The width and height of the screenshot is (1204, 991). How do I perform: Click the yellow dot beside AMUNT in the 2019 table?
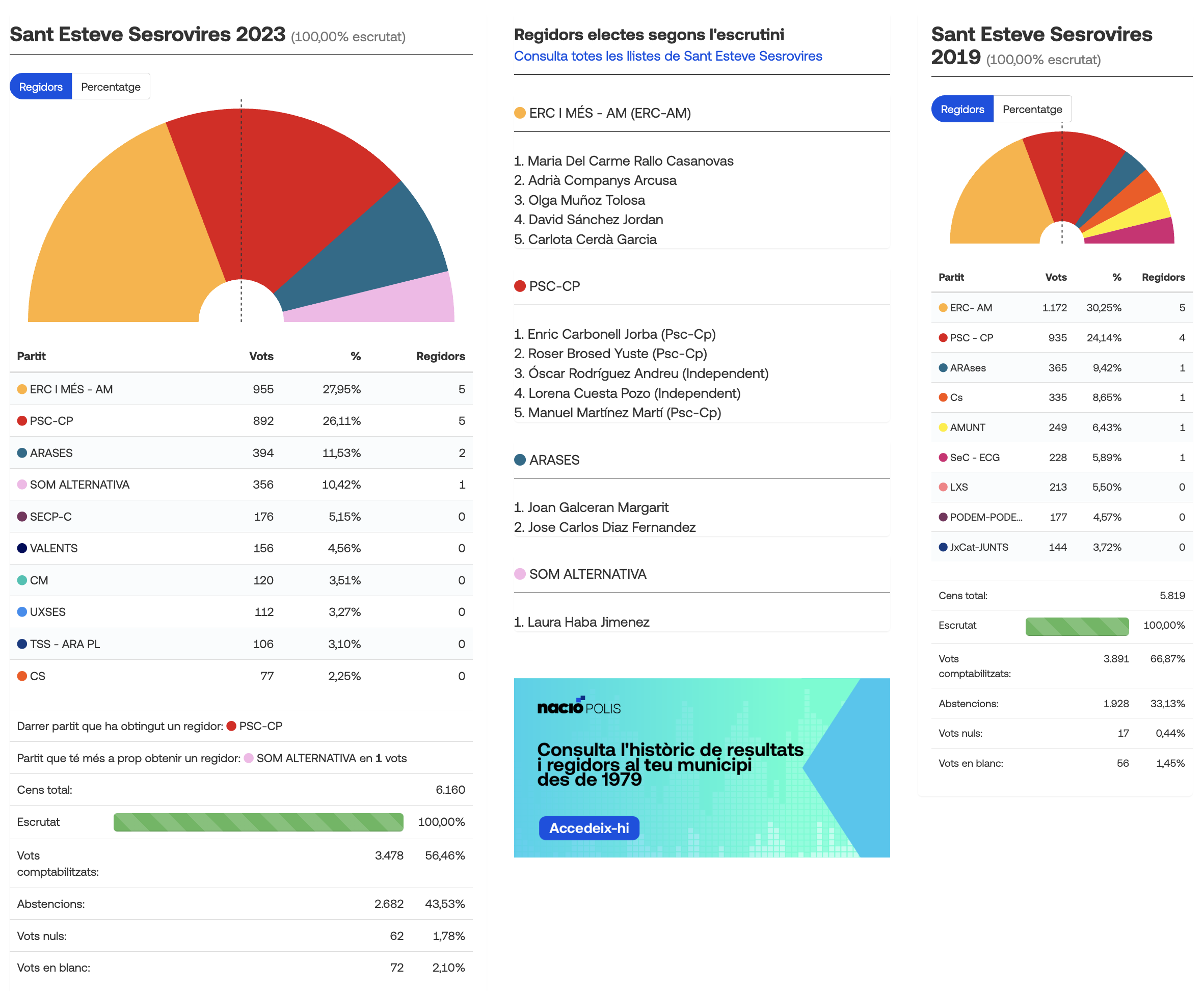point(943,427)
